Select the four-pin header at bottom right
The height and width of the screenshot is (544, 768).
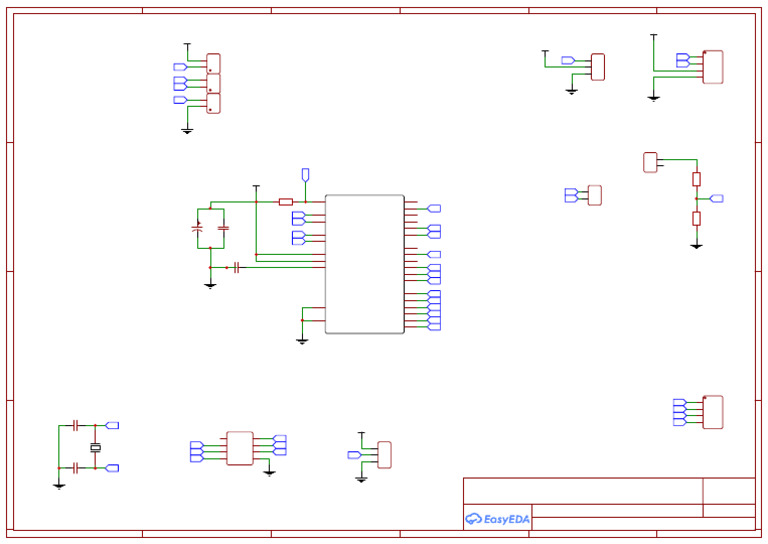[713, 412]
